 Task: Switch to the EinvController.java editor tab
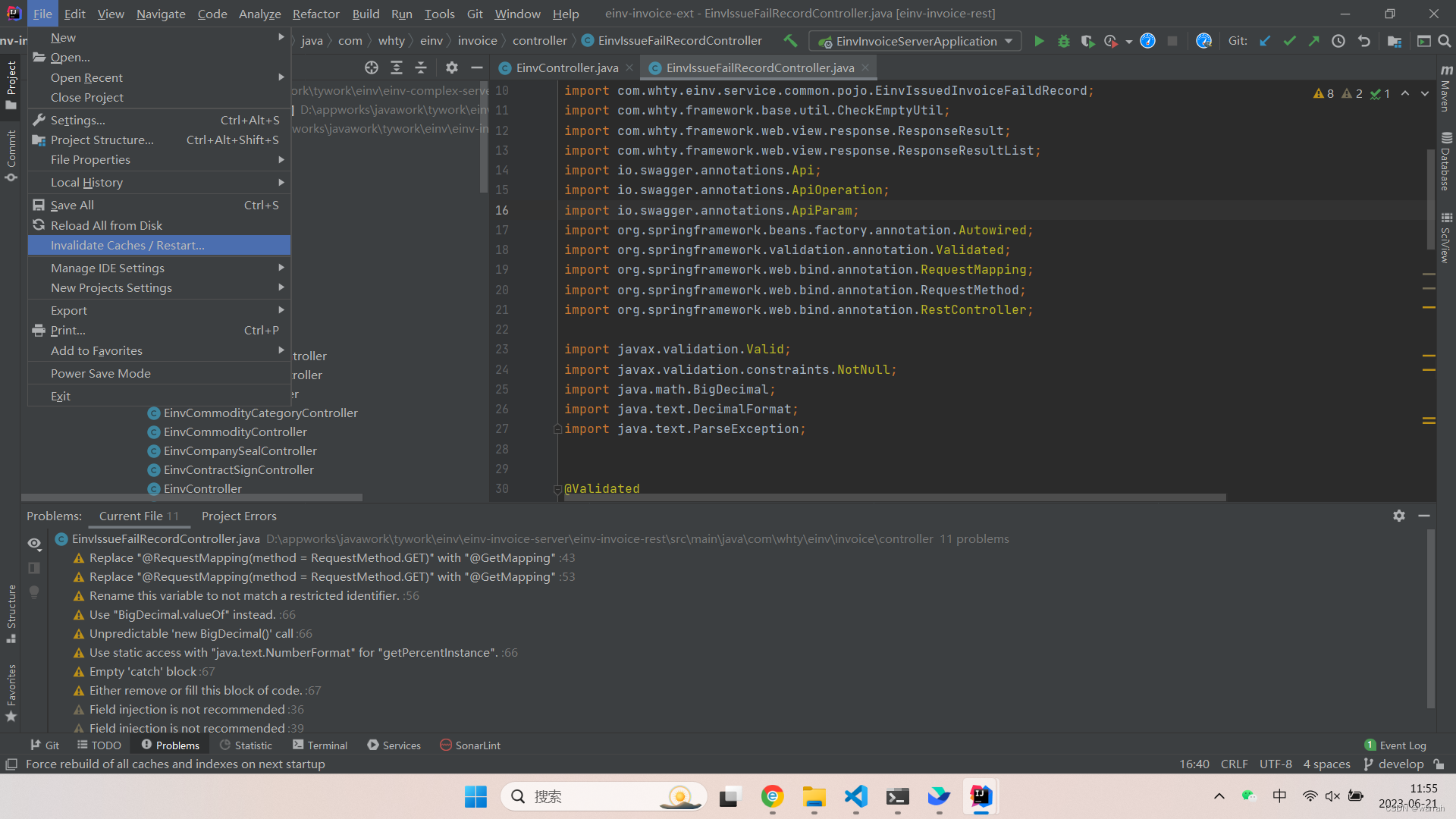click(x=565, y=67)
